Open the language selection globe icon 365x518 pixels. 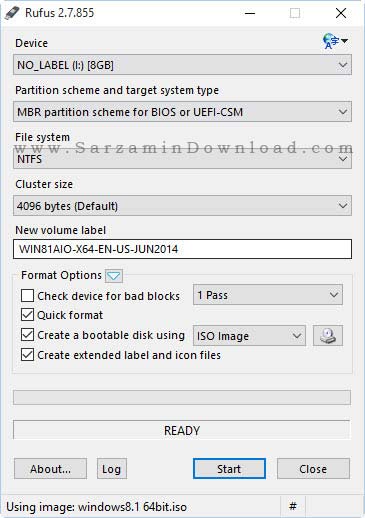pos(335,41)
